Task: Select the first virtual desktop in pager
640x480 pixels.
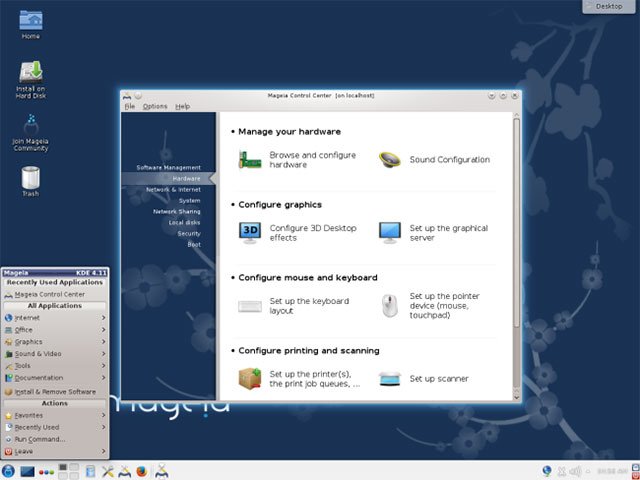Action: pos(63,467)
